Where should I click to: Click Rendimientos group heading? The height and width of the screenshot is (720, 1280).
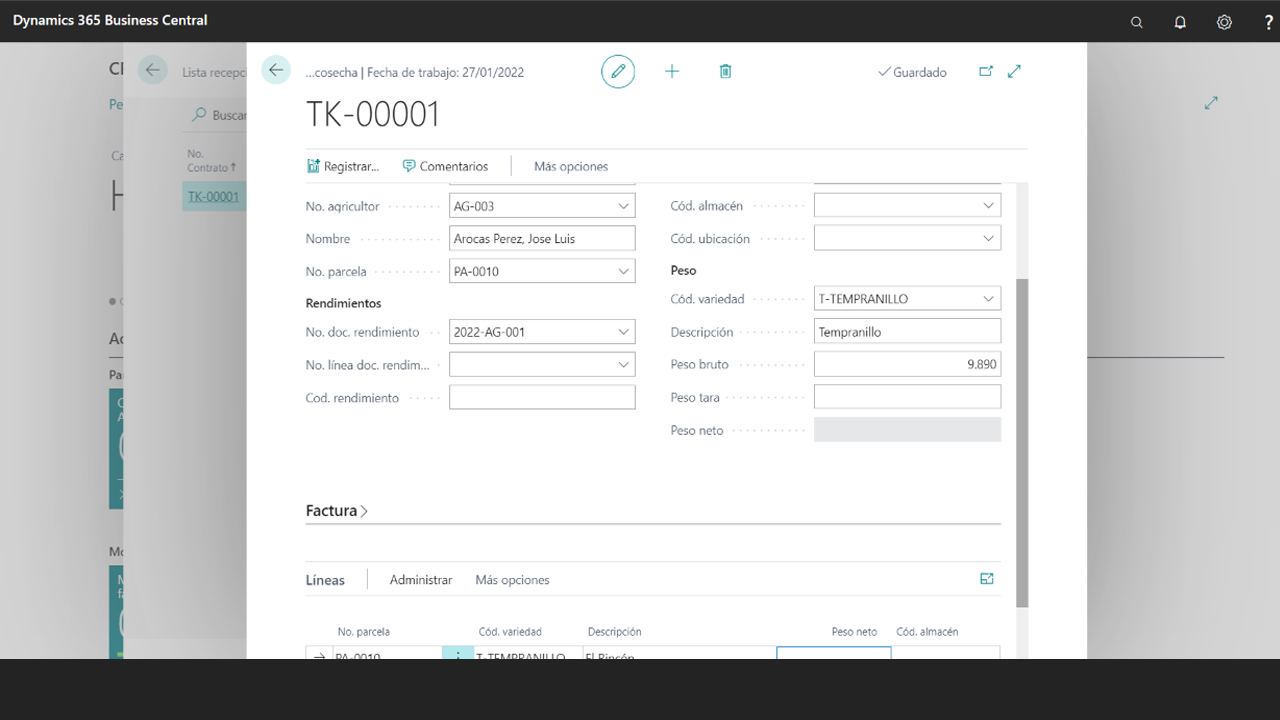[343, 303]
